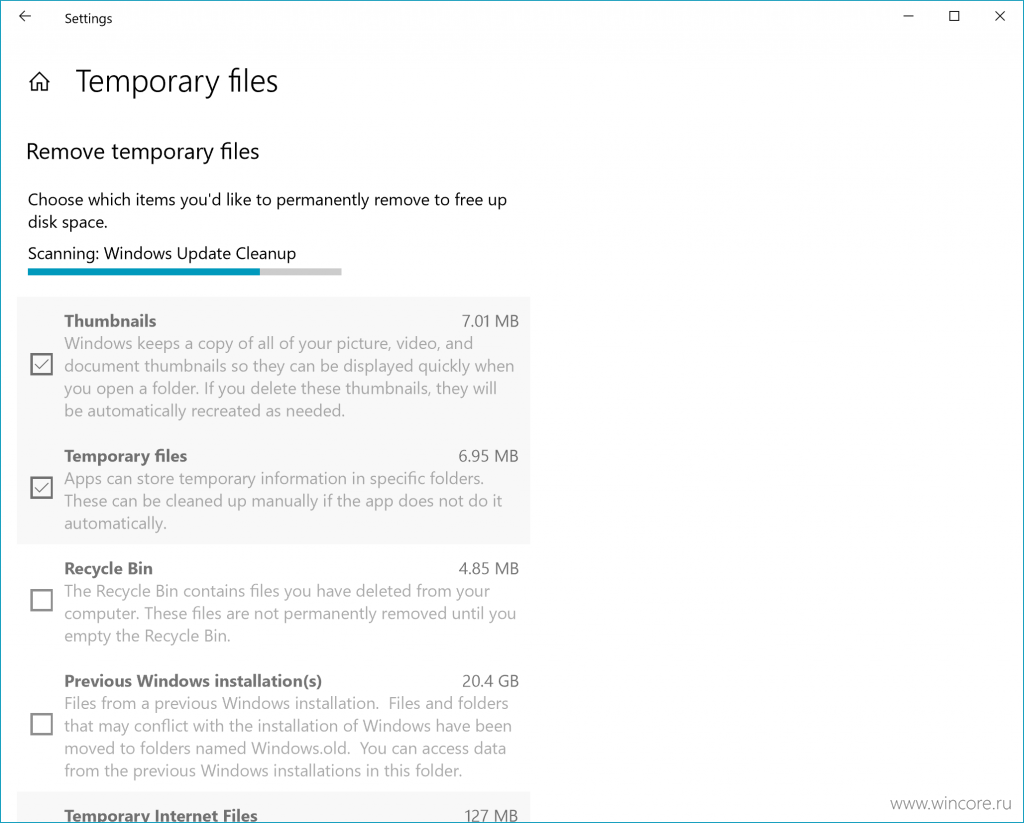The height and width of the screenshot is (823, 1024).
Task: Go back using the back arrow
Action: click(x=25, y=17)
